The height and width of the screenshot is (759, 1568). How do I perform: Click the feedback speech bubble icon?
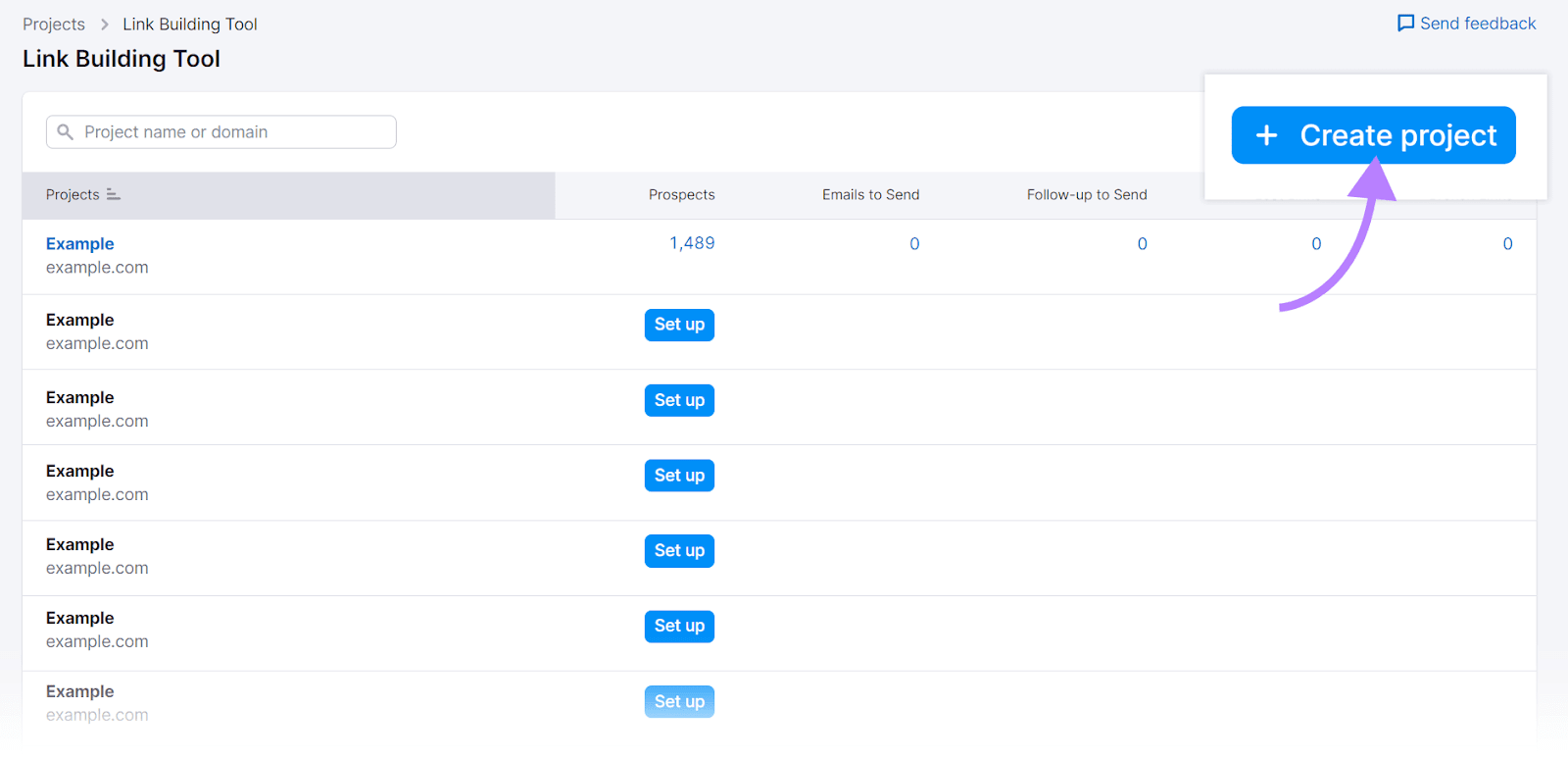[1406, 24]
